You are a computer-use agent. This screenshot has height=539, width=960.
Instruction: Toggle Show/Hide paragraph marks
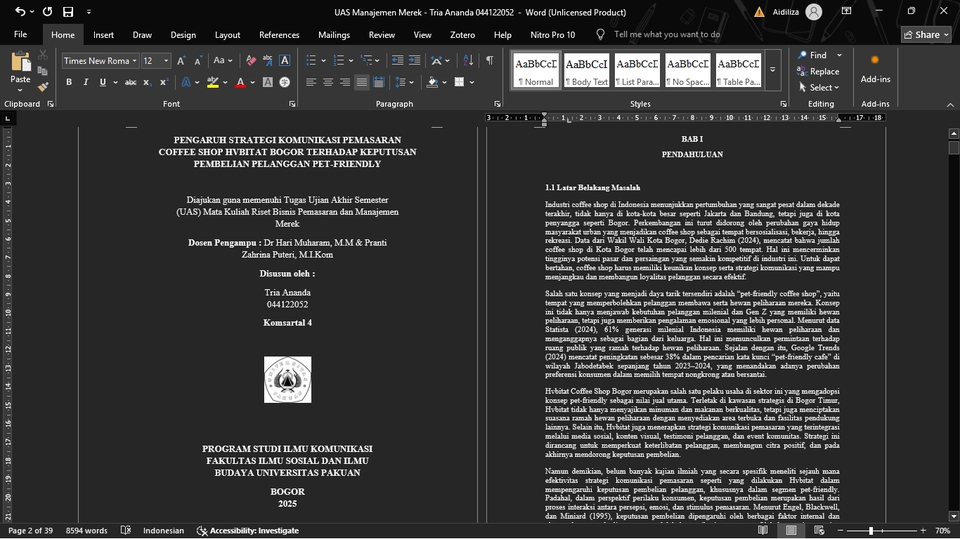point(489,60)
